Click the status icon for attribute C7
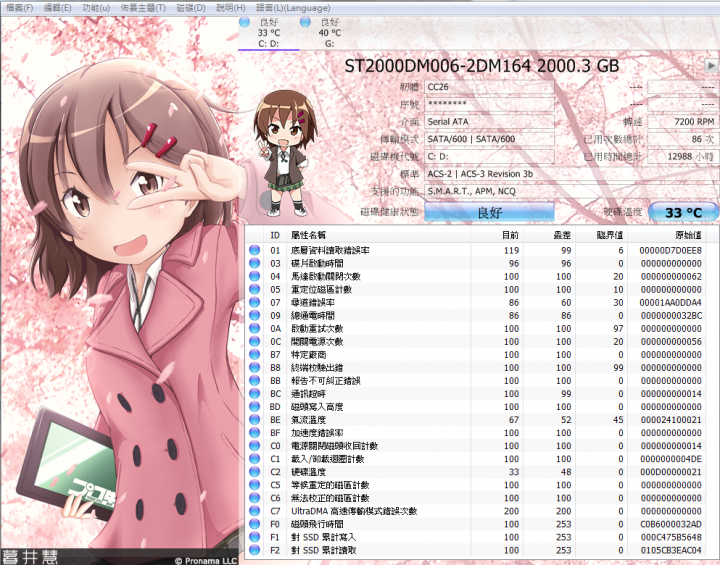The image size is (720, 565). (254, 511)
